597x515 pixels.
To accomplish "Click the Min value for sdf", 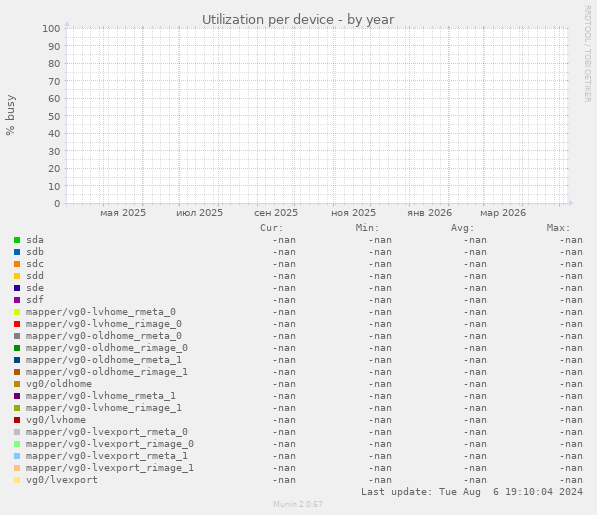I will click(380, 300).
